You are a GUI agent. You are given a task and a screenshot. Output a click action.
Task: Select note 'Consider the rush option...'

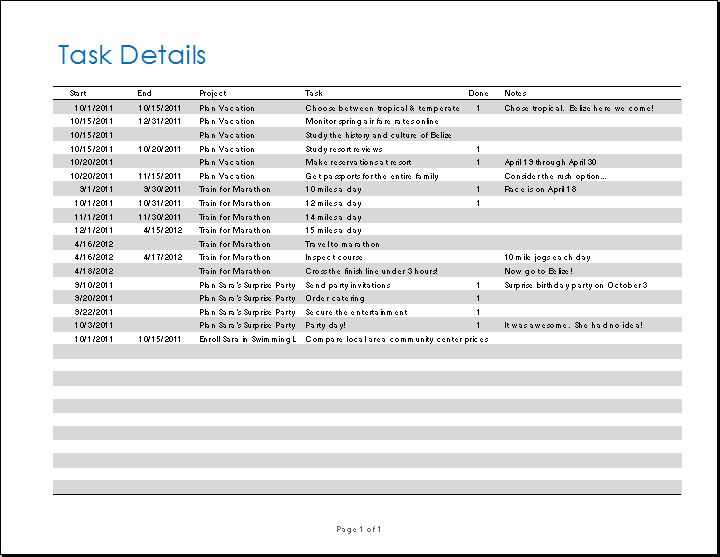click(555, 176)
